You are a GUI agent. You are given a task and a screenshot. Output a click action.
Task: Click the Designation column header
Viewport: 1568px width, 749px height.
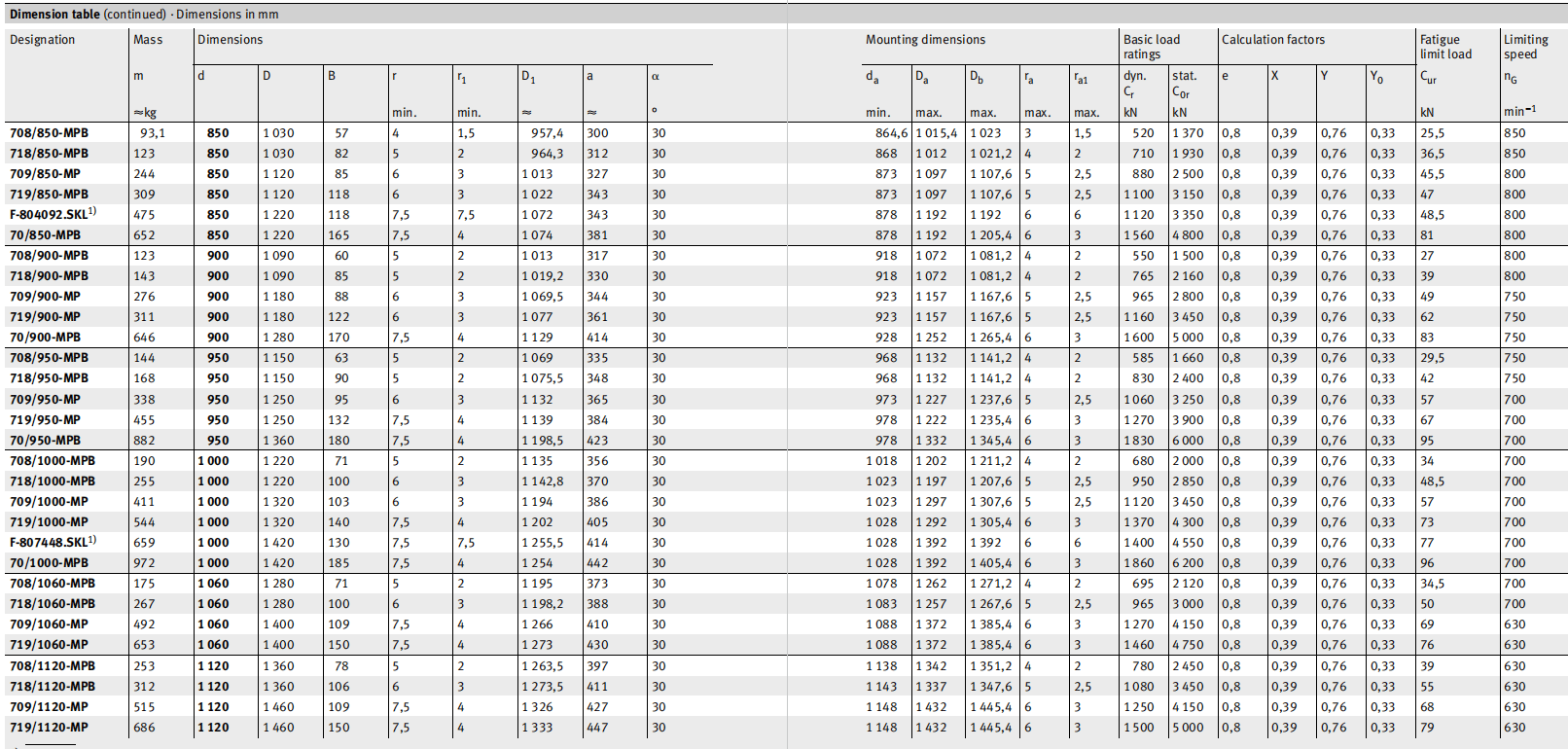point(42,40)
